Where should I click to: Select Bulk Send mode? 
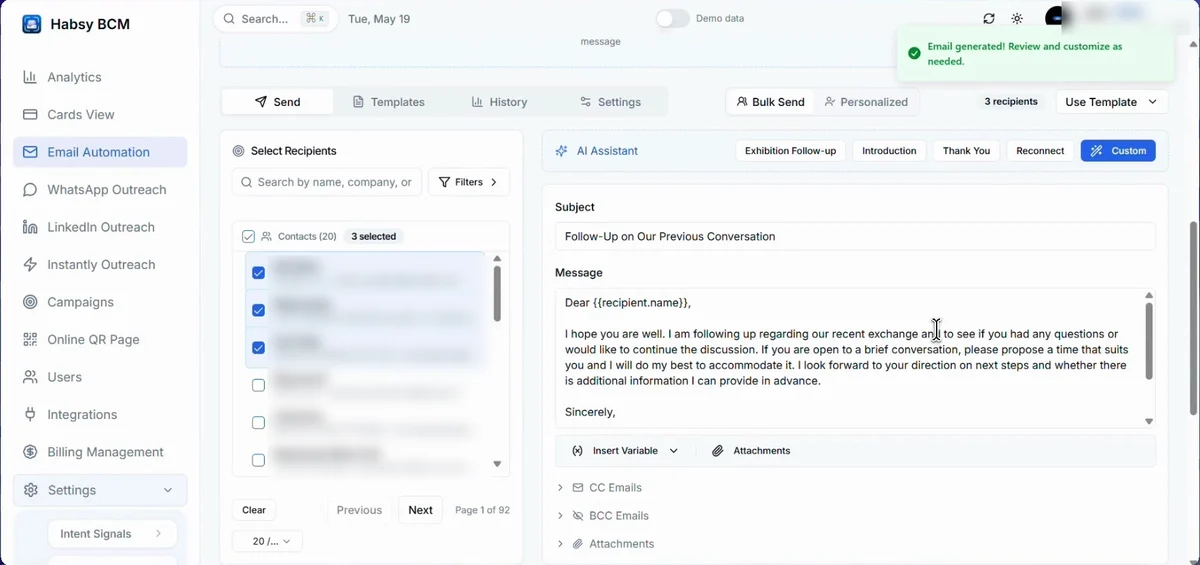[x=771, y=102]
